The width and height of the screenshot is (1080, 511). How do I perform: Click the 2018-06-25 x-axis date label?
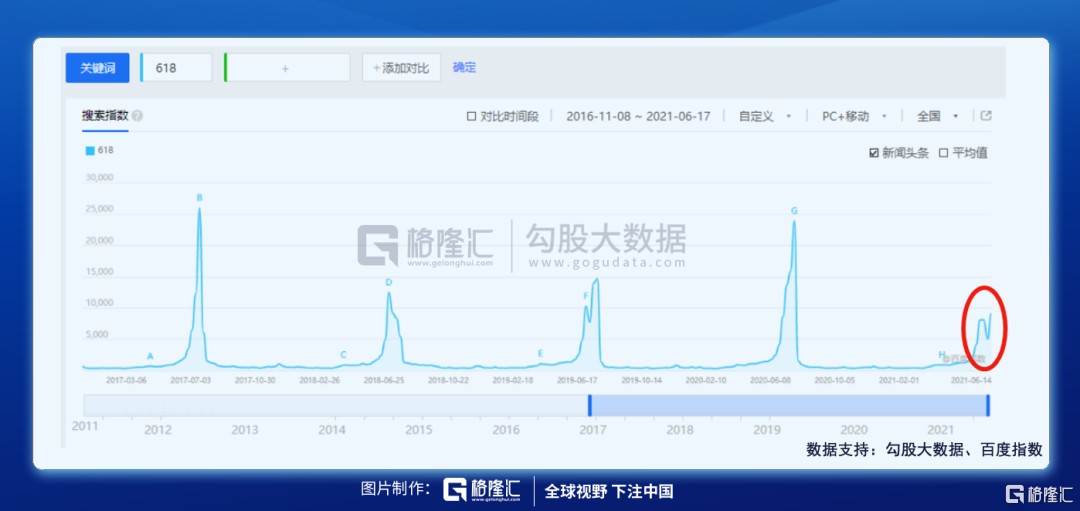click(384, 379)
